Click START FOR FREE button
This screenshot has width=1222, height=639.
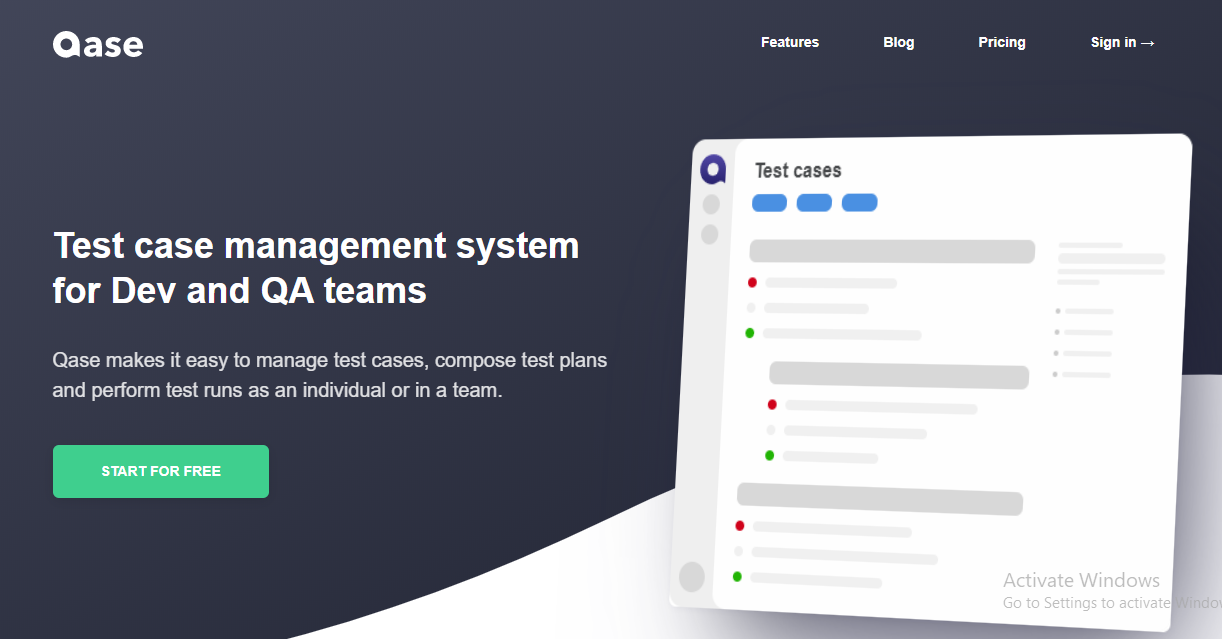(161, 471)
